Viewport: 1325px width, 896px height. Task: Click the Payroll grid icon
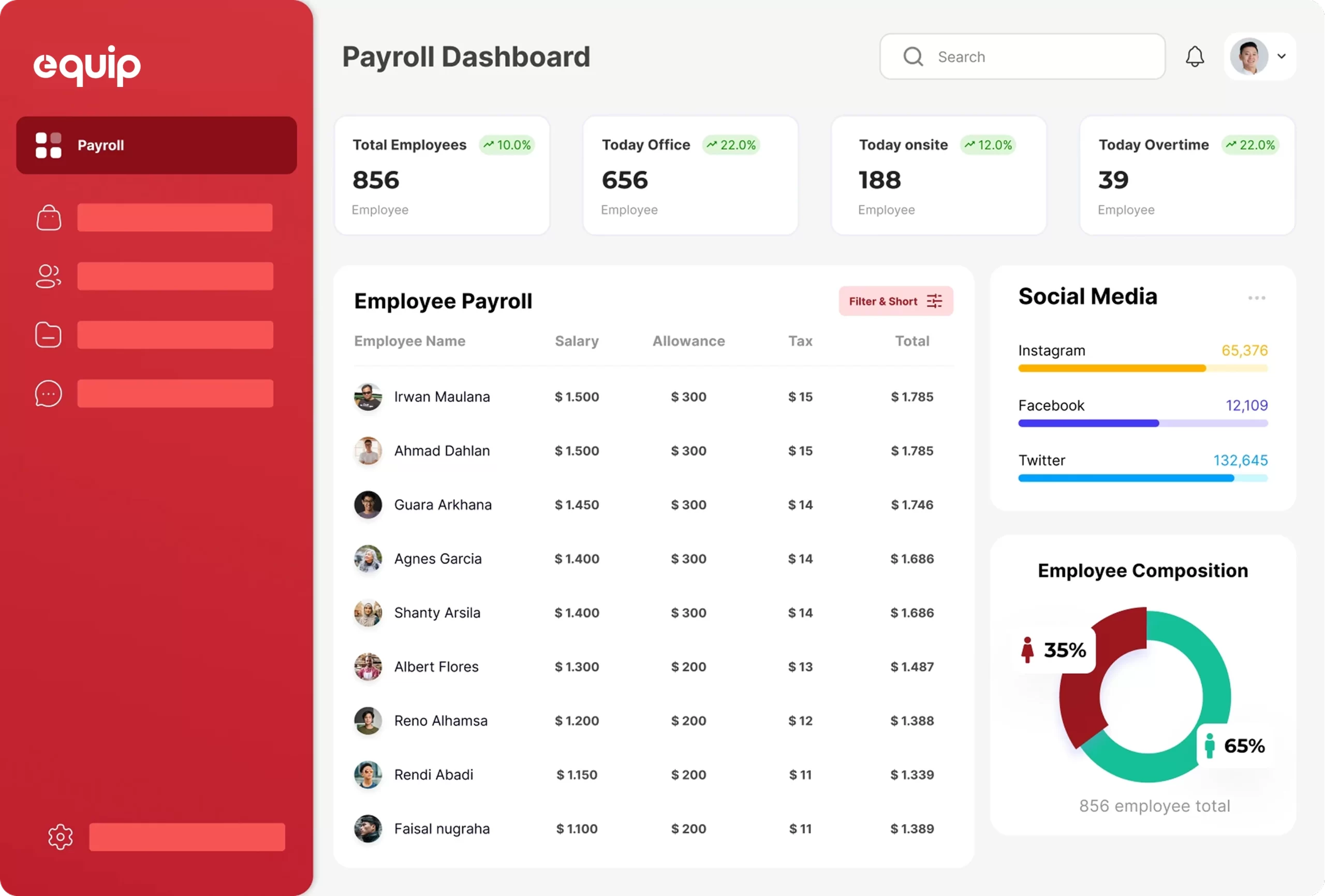(49, 145)
